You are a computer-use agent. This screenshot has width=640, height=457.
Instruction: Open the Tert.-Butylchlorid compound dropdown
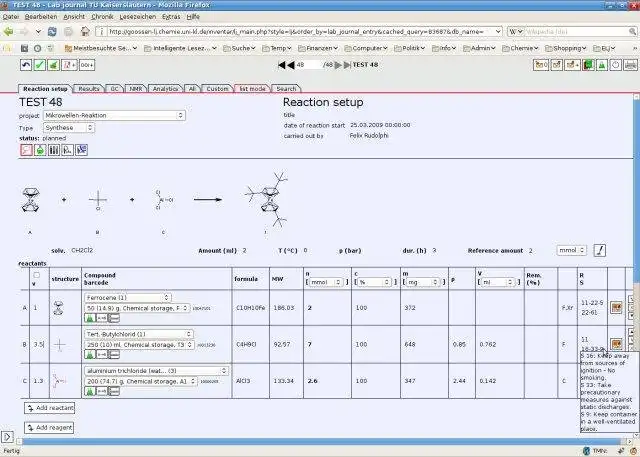pyautogui.click(x=139, y=334)
